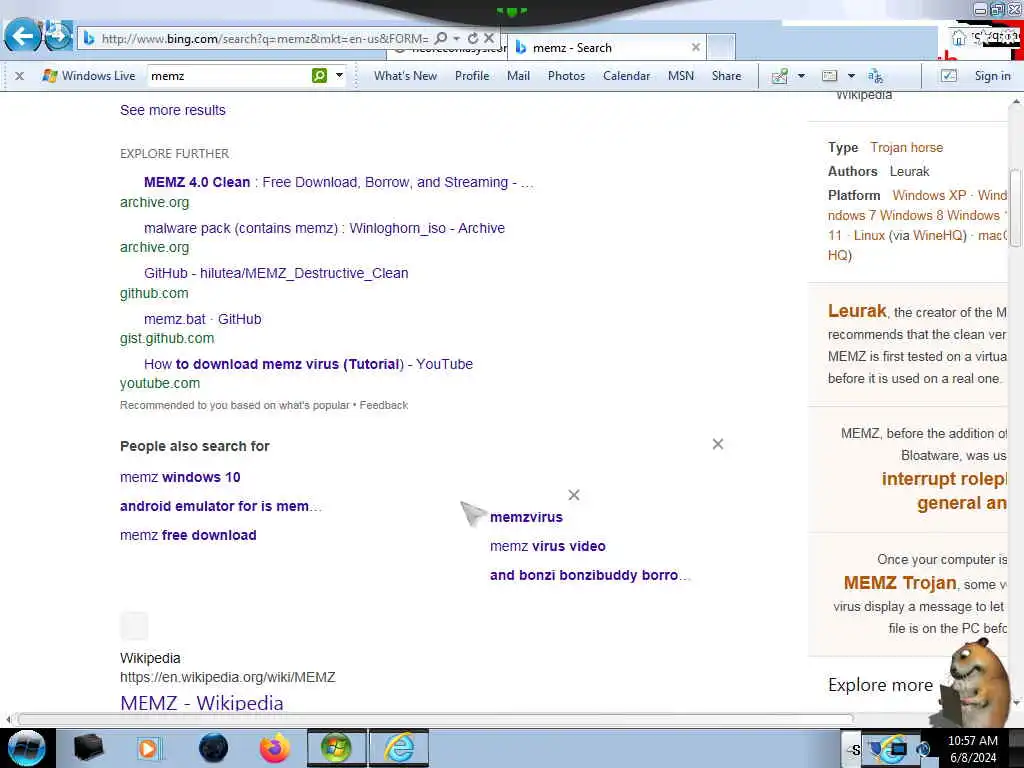Click the 'See more results' link
The image size is (1024, 768).
[x=172, y=110]
